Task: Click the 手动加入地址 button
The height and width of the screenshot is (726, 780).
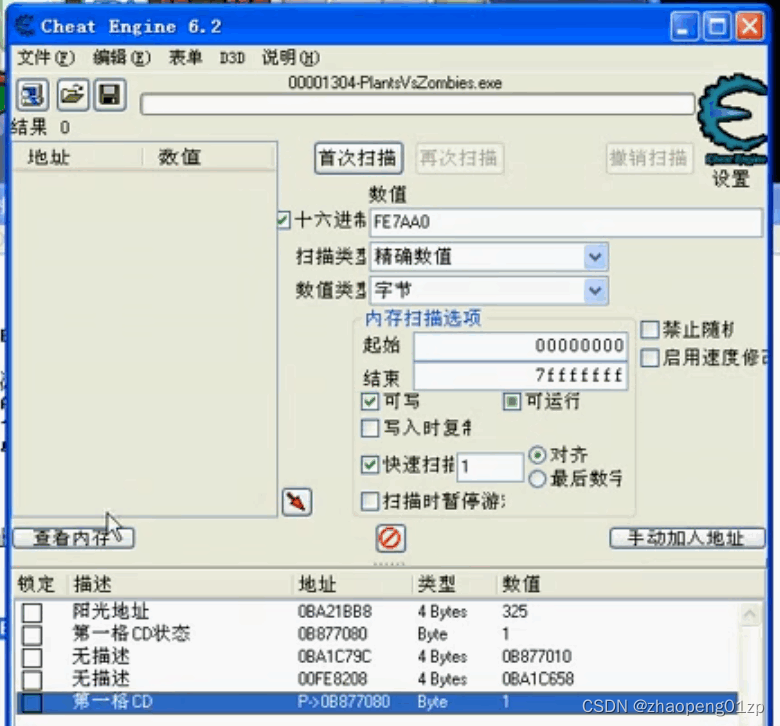Action: 687,538
